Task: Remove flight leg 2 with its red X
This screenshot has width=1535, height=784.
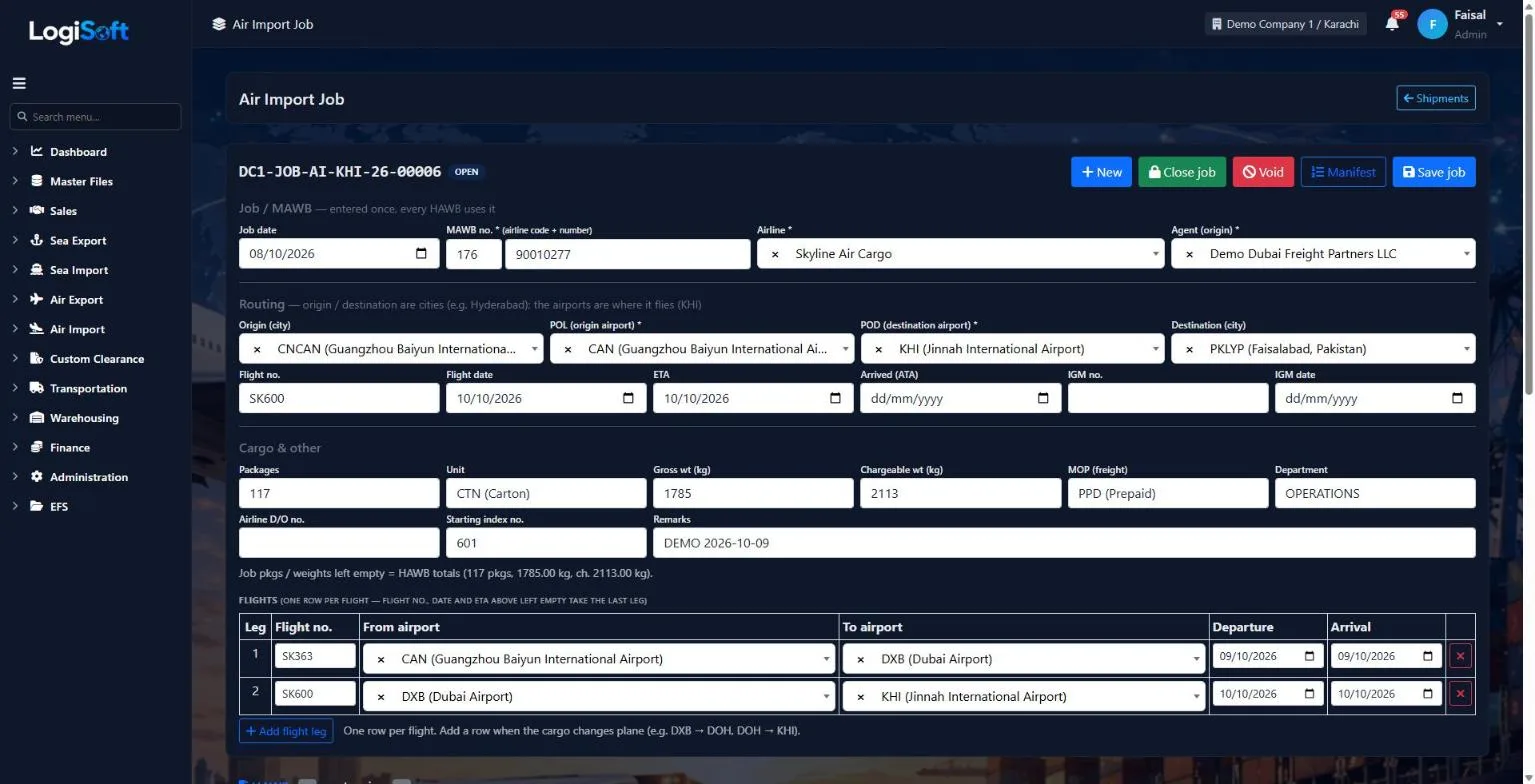Action: [1460, 694]
